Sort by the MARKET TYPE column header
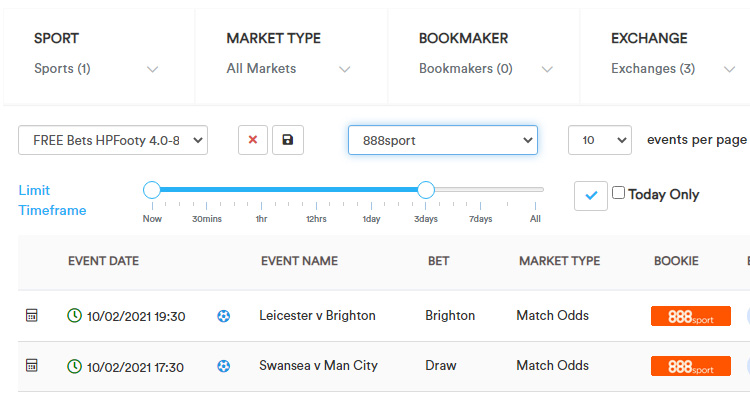 [560, 261]
